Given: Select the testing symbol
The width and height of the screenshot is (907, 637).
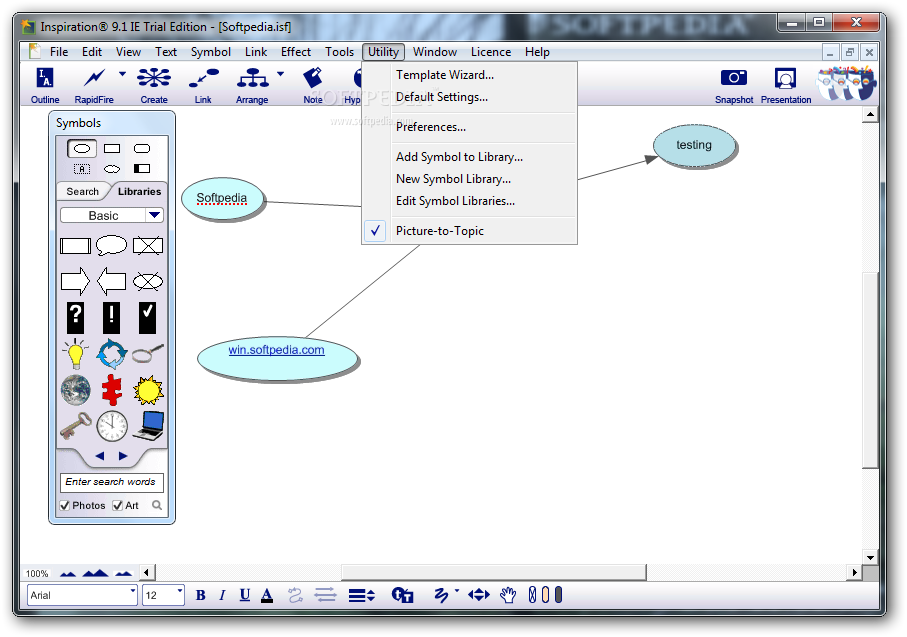Looking at the screenshot, I should point(694,146).
